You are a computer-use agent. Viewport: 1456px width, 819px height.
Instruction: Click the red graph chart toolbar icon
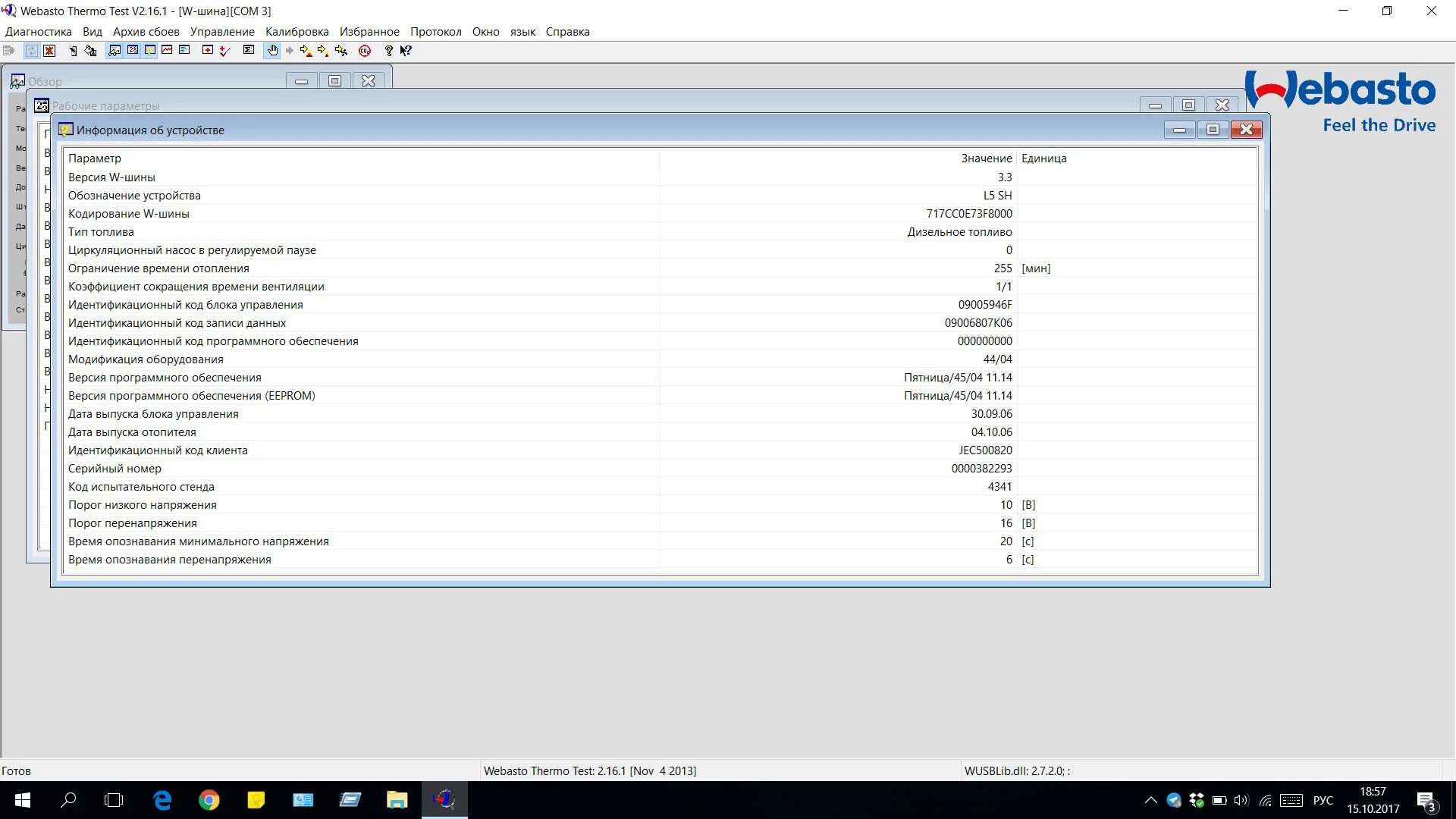(167, 51)
